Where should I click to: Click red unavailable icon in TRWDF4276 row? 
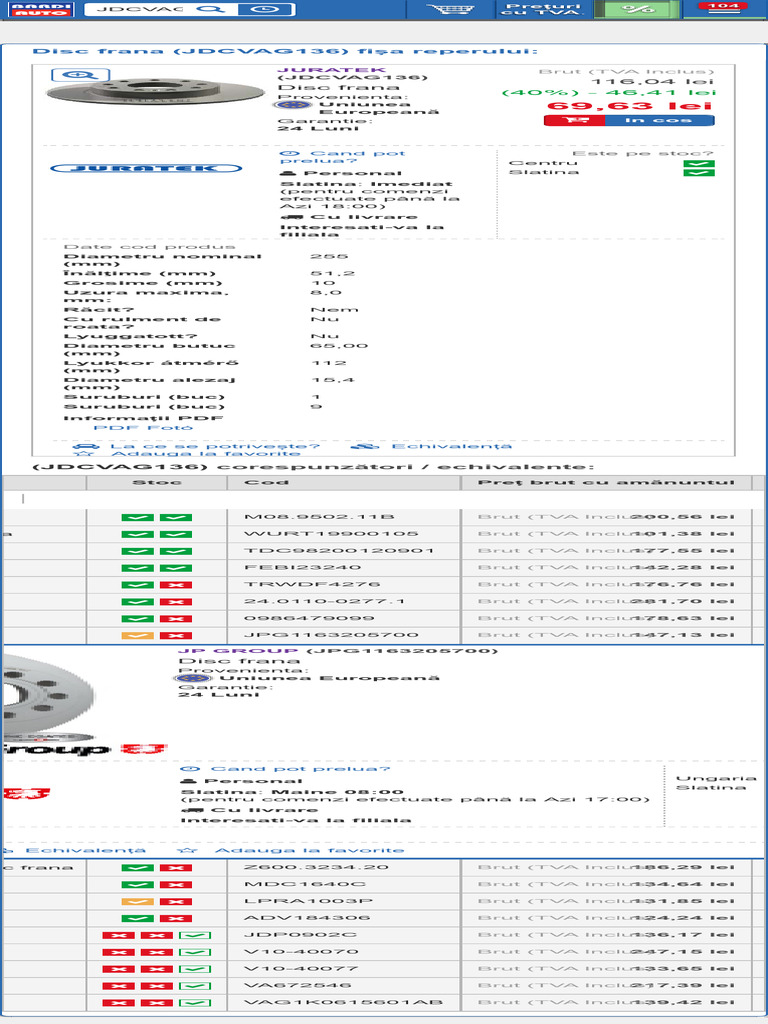[176, 584]
